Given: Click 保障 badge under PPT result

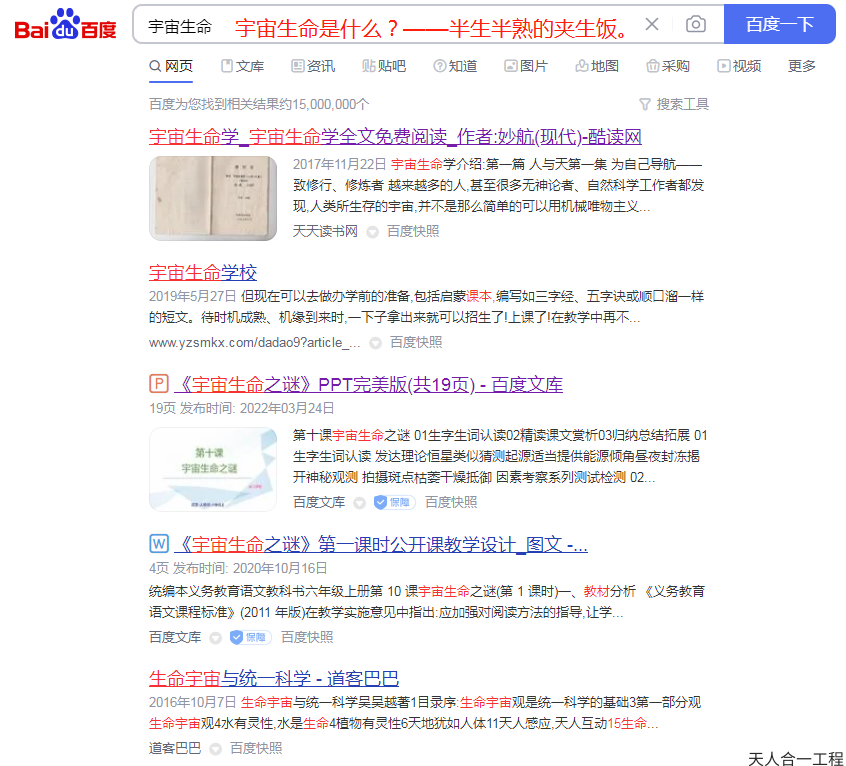Looking at the screenshot, I should [x=394, y=502].
